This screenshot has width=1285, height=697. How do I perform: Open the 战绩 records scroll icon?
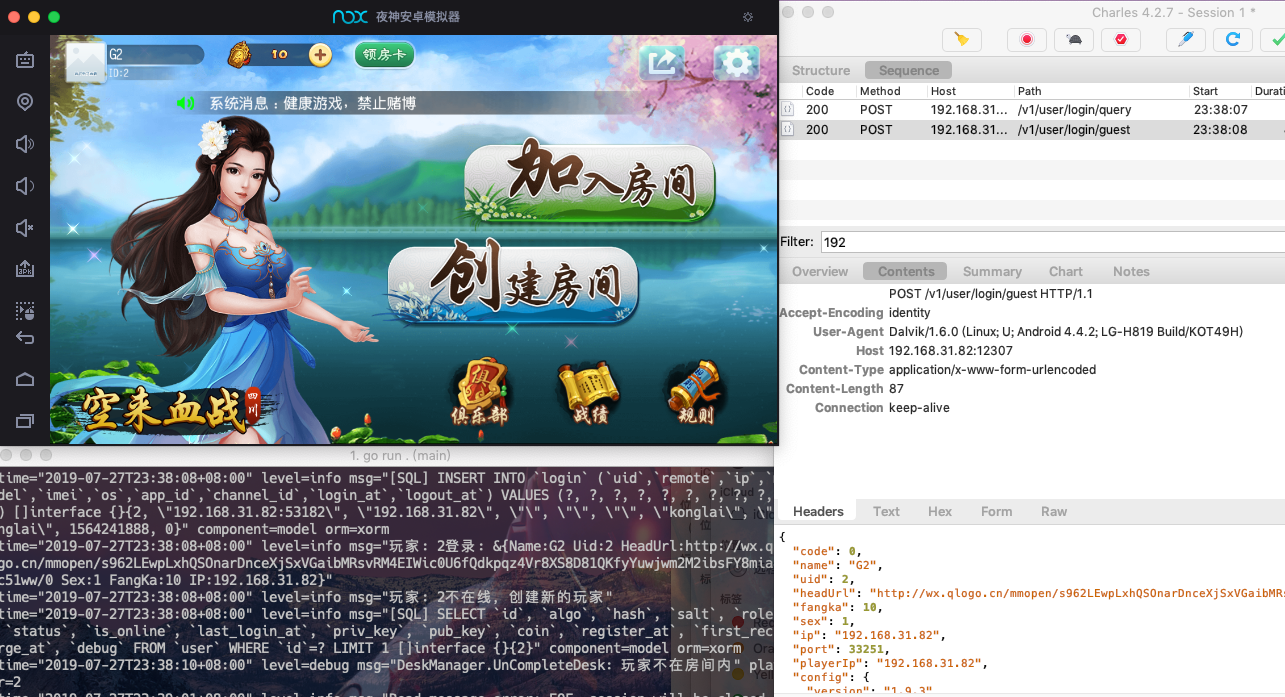pyautogui.click(x=589, y=391)
